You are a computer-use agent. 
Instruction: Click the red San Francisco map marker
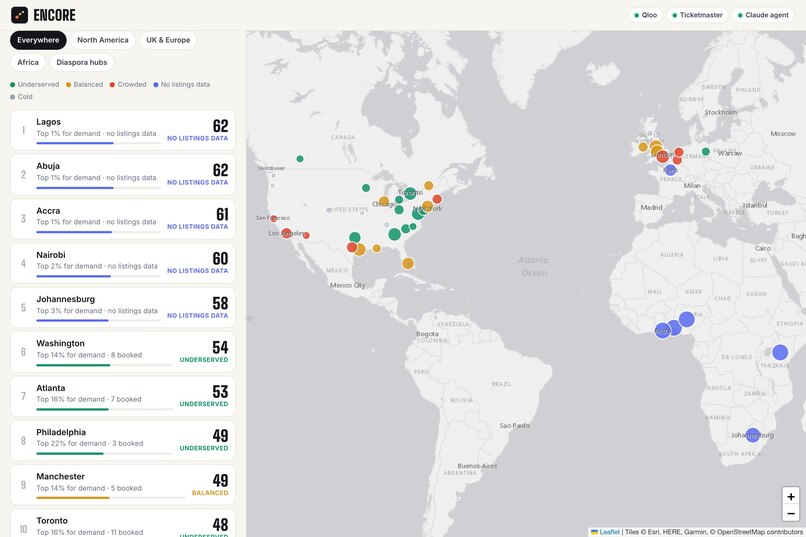pyautogui.click(x=273, y=218)
